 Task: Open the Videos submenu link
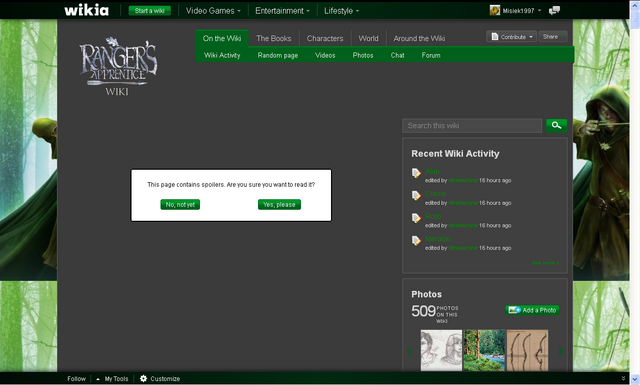(x=325, y=55)
